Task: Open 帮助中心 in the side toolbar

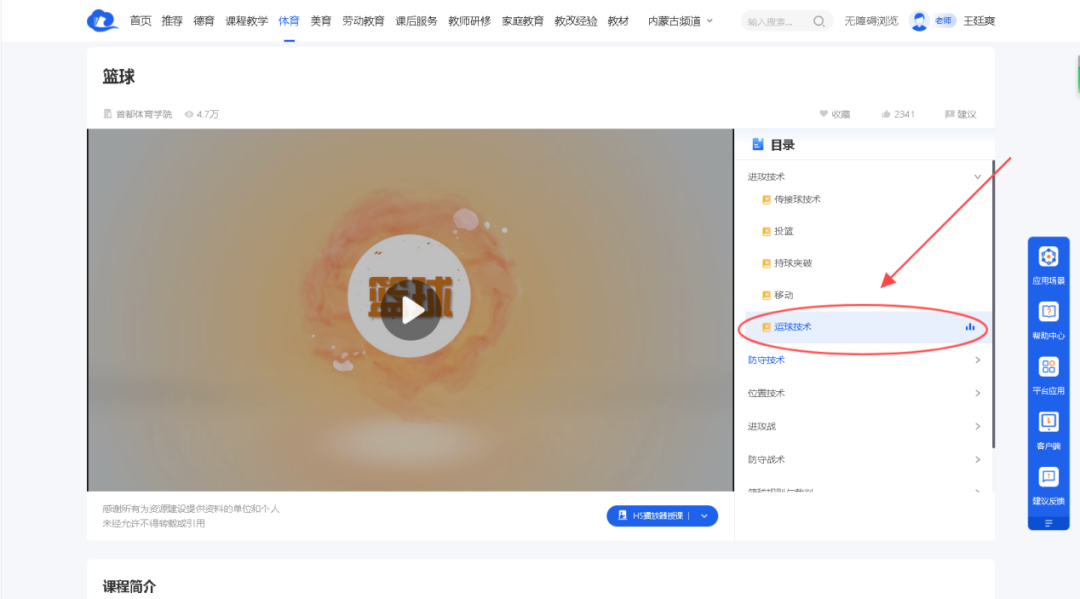Action: (x=1048, y=320)
